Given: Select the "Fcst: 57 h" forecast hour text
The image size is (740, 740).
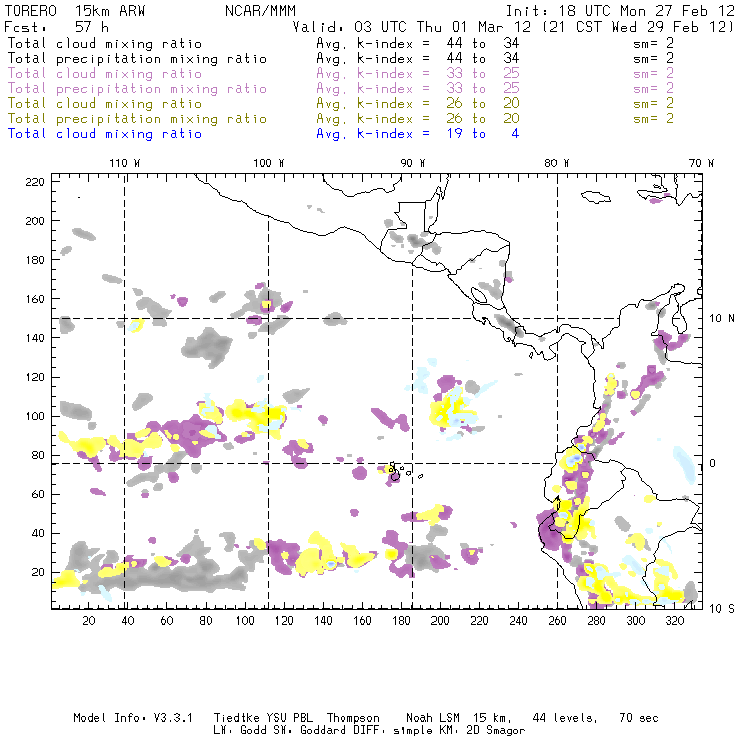Looking at the screenshot, I should point(56,27).
